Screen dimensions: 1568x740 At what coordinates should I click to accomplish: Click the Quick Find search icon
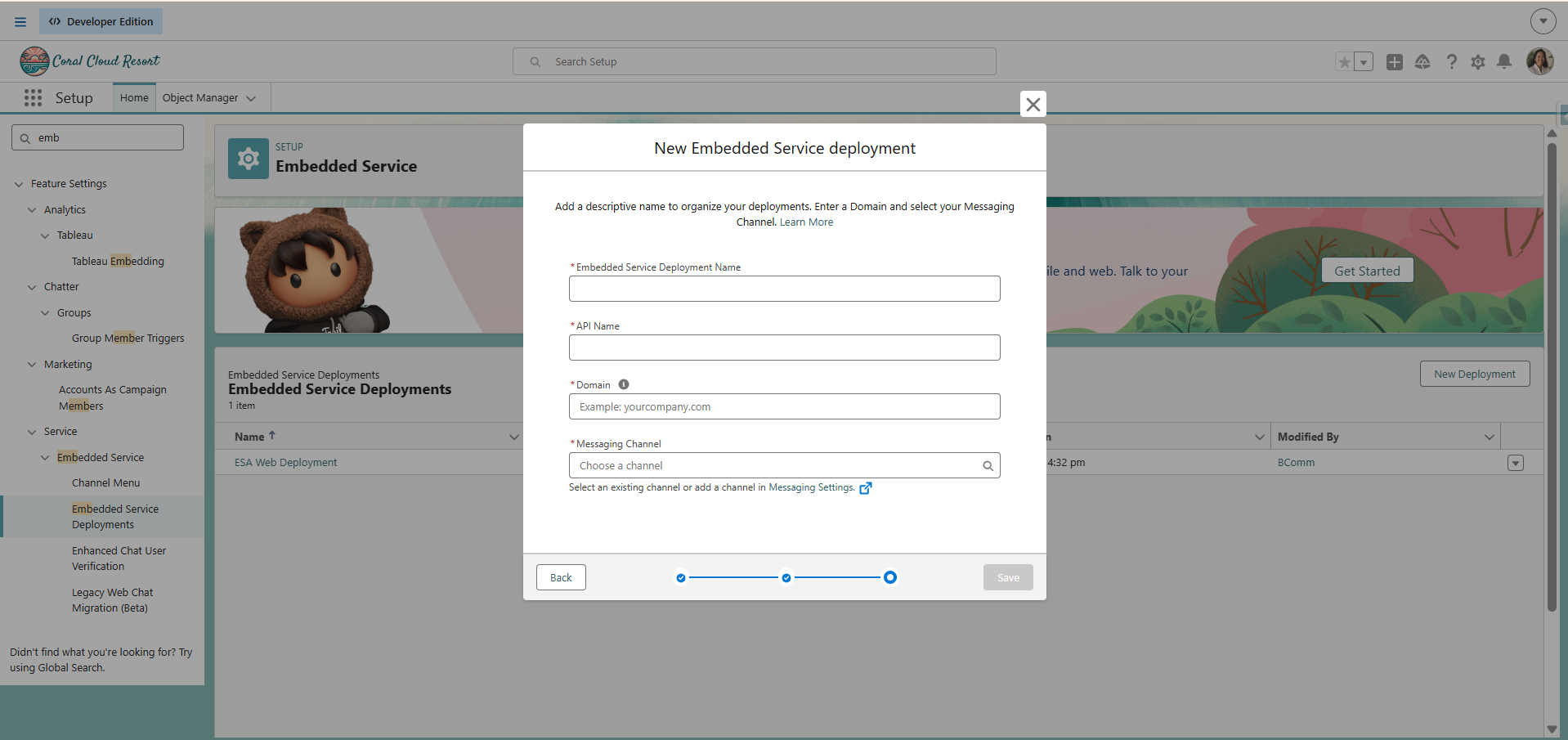point(25,138)
